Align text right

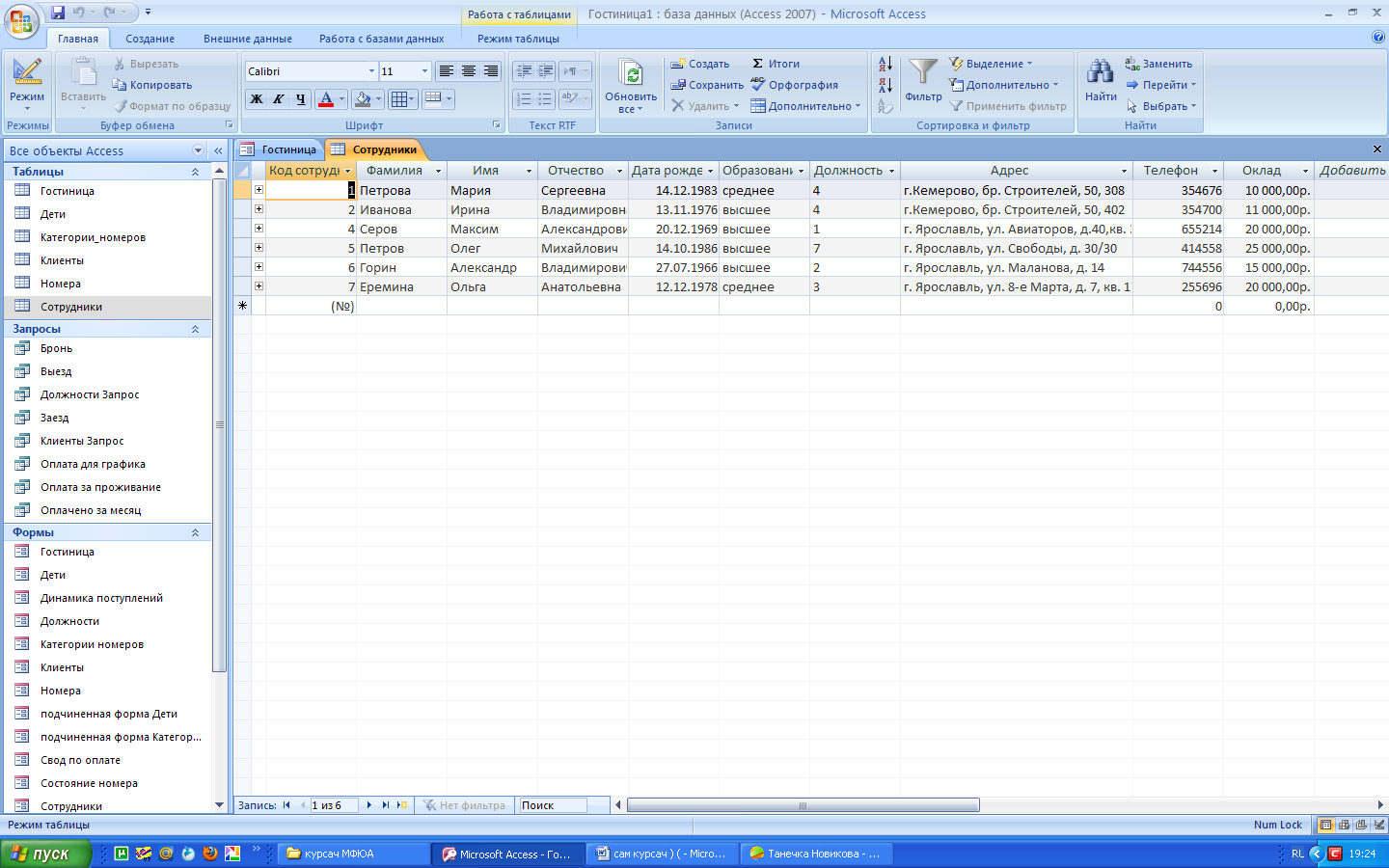coord(491,71)
